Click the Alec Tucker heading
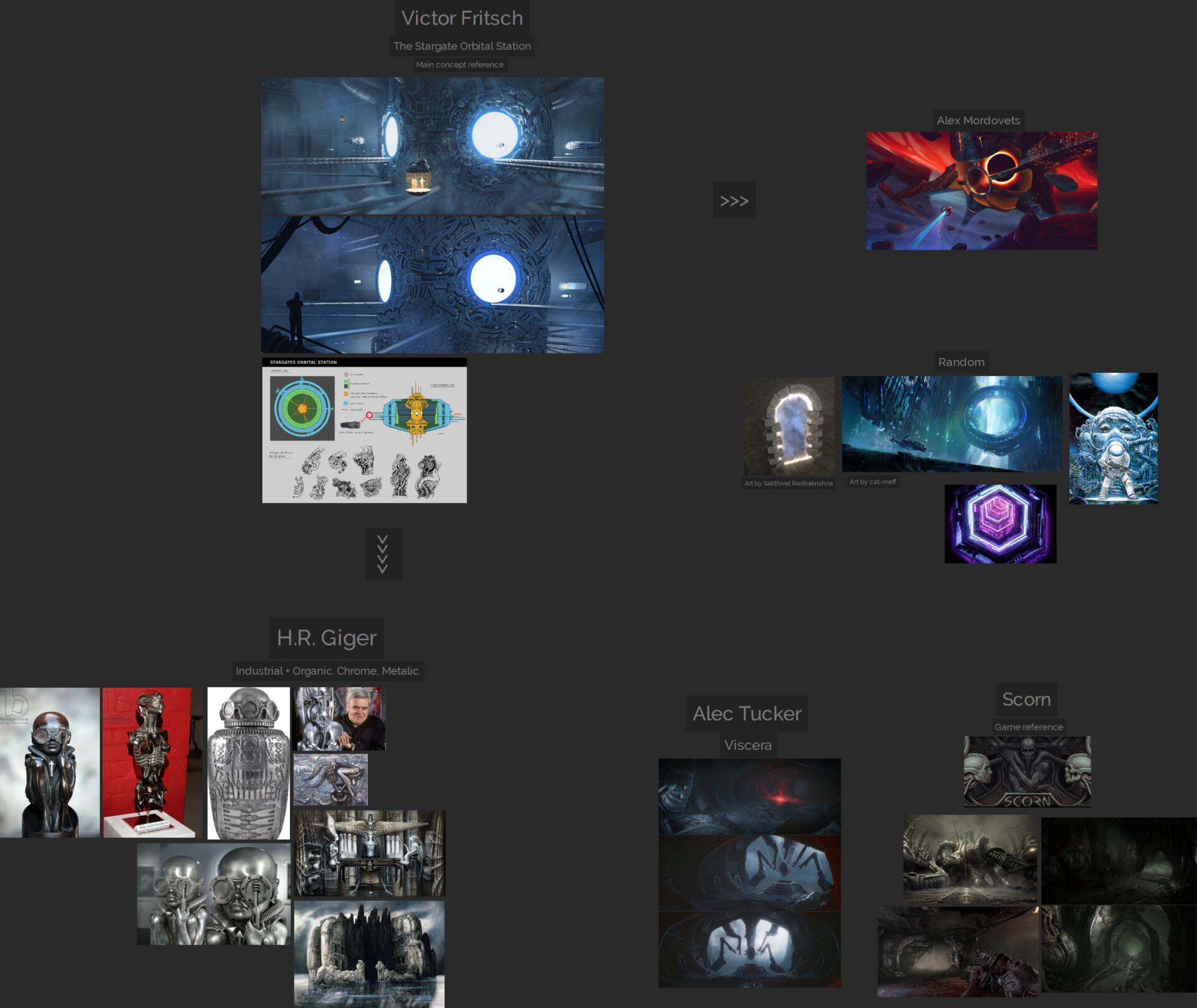Screen dimensions: 1197x1008 tap(747, 714)
